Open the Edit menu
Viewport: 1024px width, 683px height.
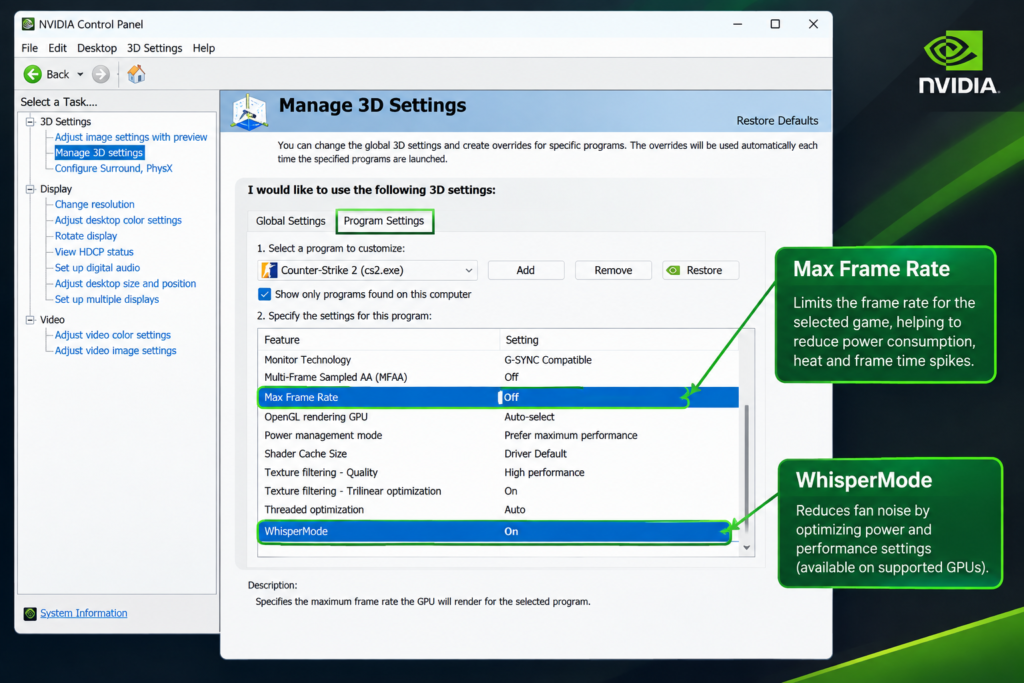point(57,48)
